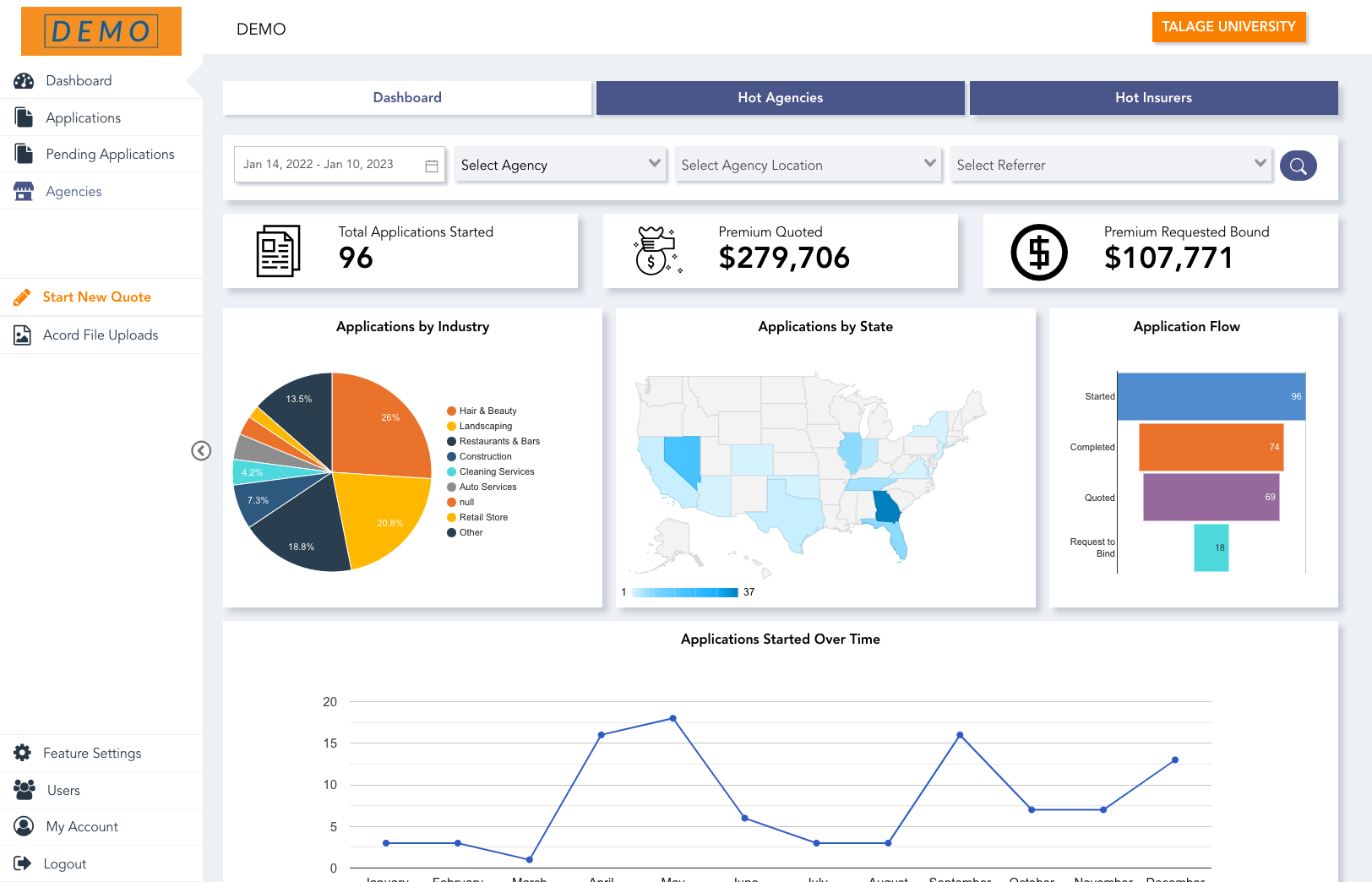
Task: Toggle Retail Store legend entry
Action: pos(477,518)
